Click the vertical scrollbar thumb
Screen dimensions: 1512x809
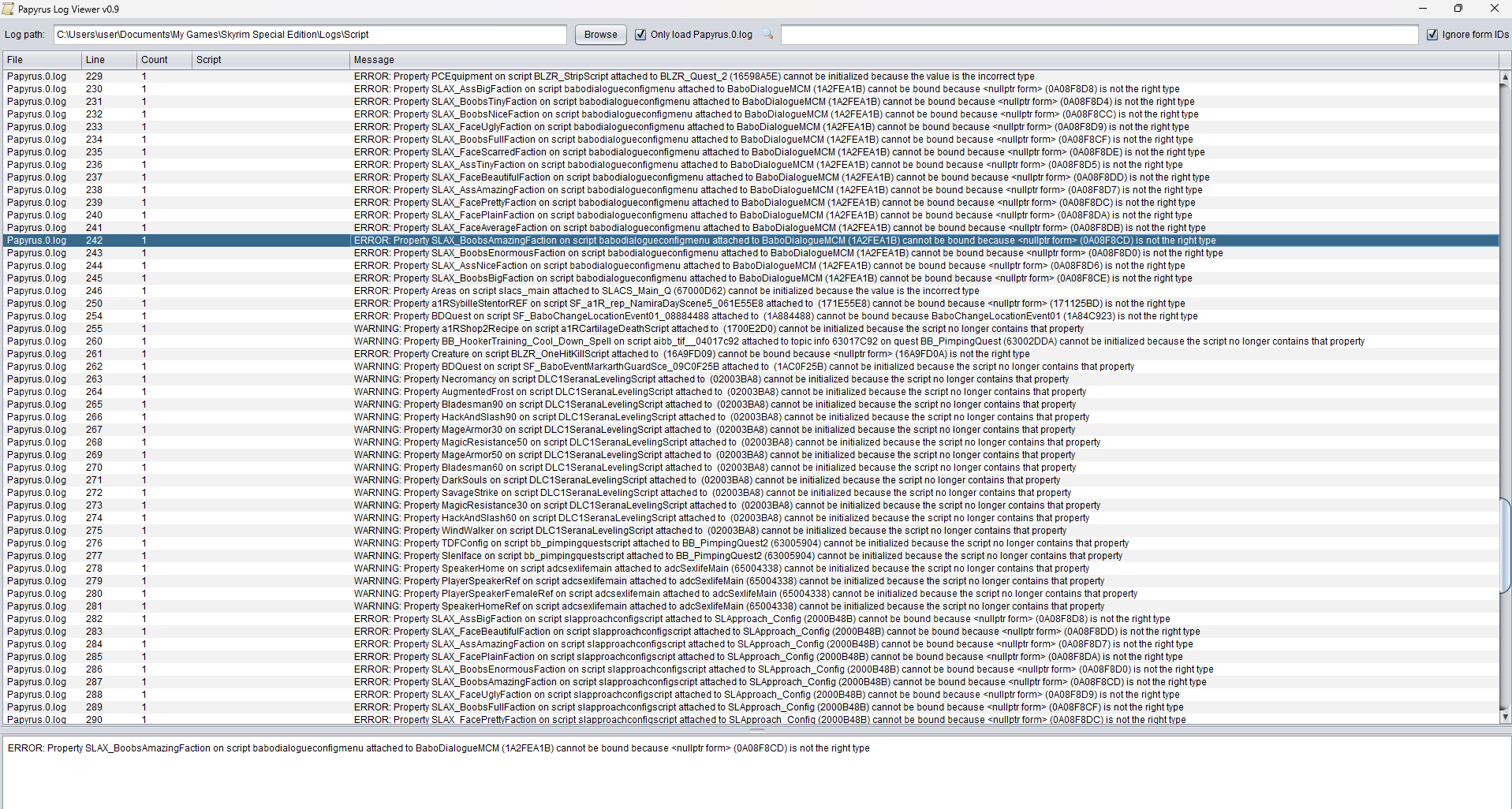[x=1505, y=546]
